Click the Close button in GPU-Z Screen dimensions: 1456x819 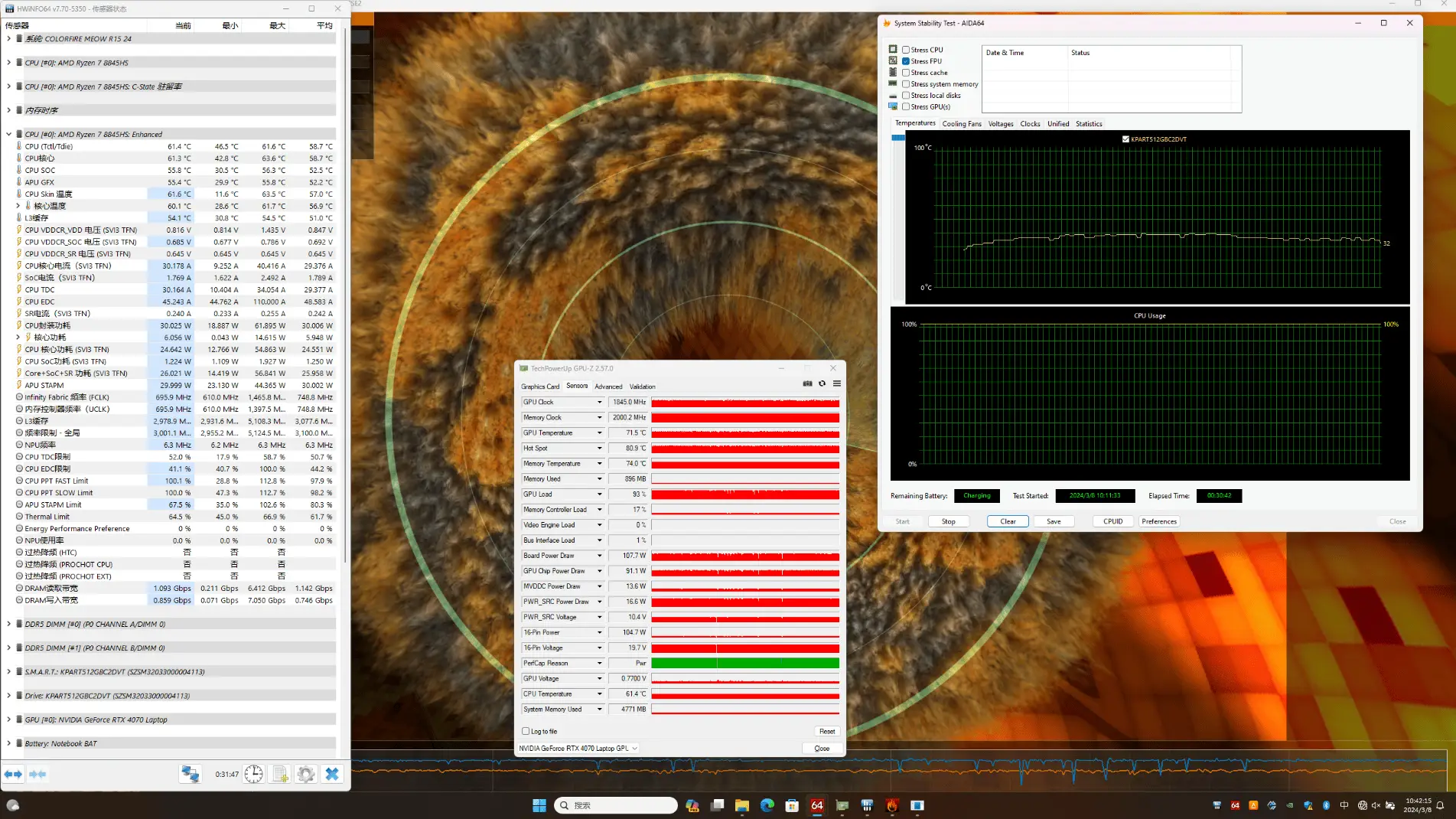[822, 748]
